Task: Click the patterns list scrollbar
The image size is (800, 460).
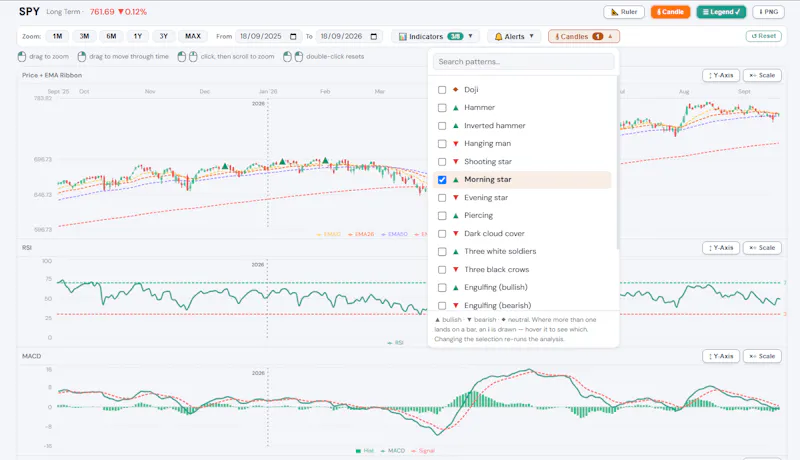Action: (617, 163)
